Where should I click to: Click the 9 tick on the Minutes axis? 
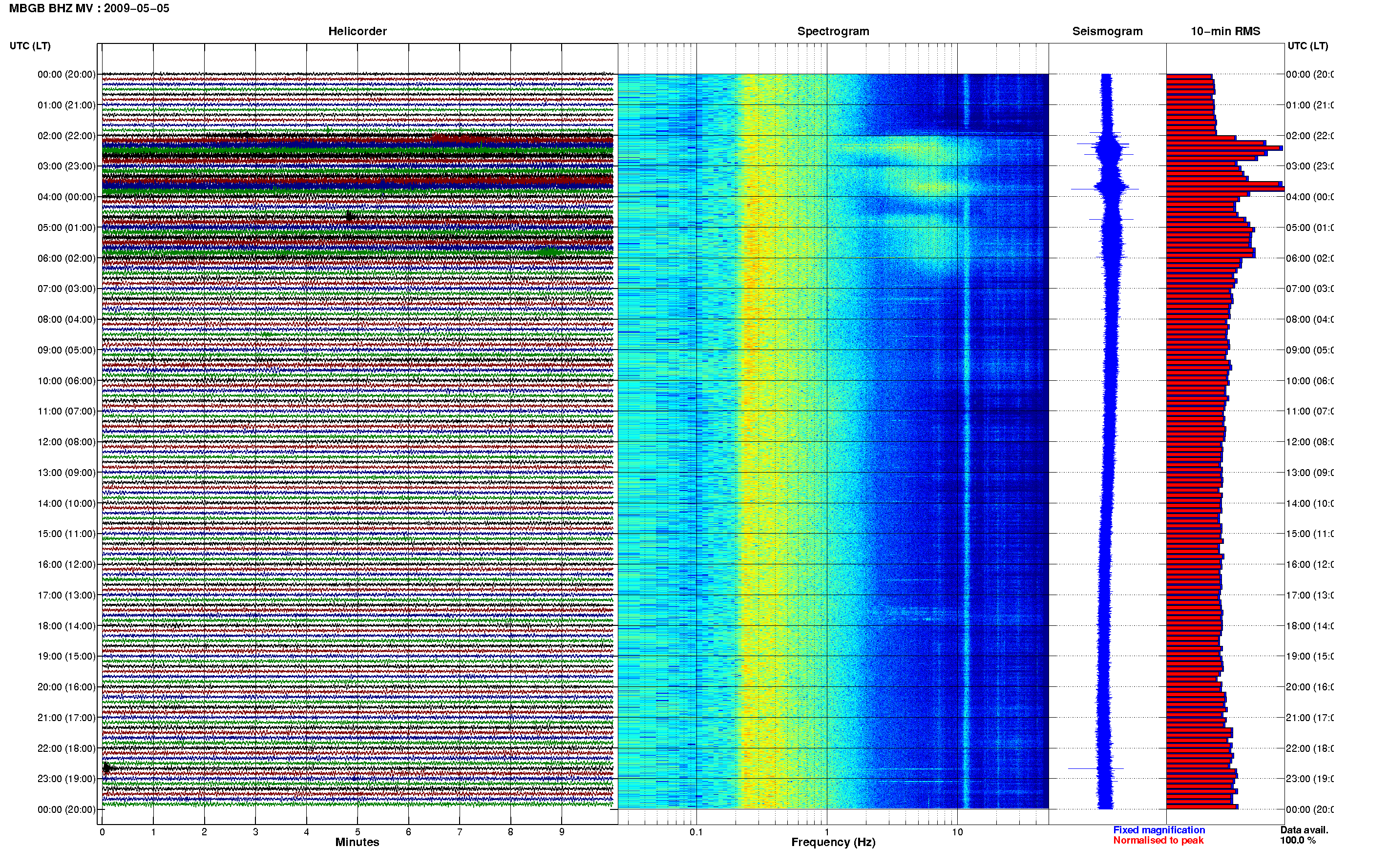562,832
